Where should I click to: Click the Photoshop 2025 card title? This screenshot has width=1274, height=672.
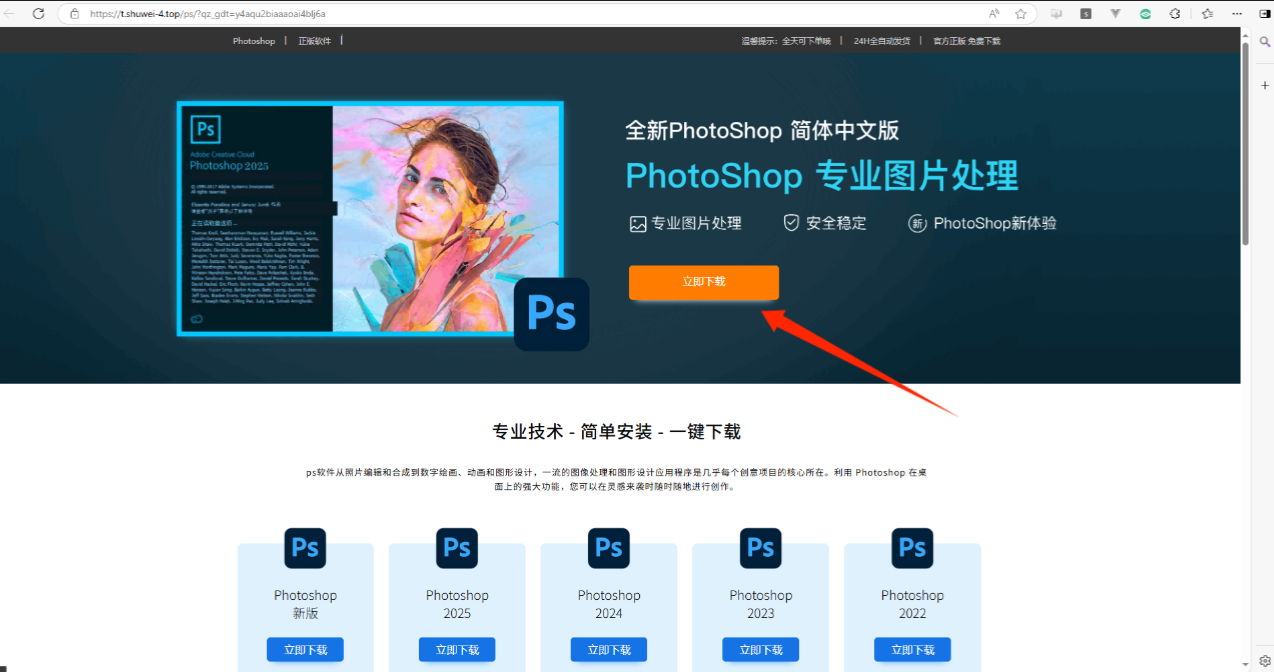tap(457, 604)
